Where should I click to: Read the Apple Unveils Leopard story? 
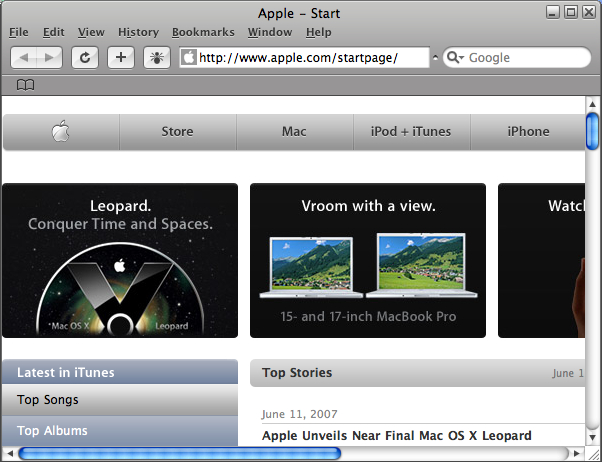(x=396, y=436)
